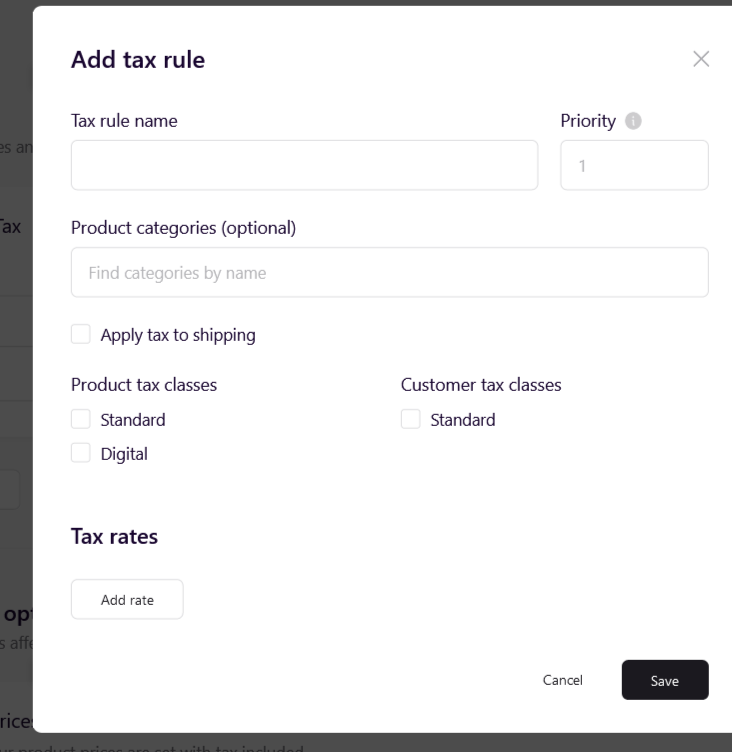Image resolution: width=732 pixels, height=752 pixels.
Task: Click the Priority label text
Action: (588, 121)
